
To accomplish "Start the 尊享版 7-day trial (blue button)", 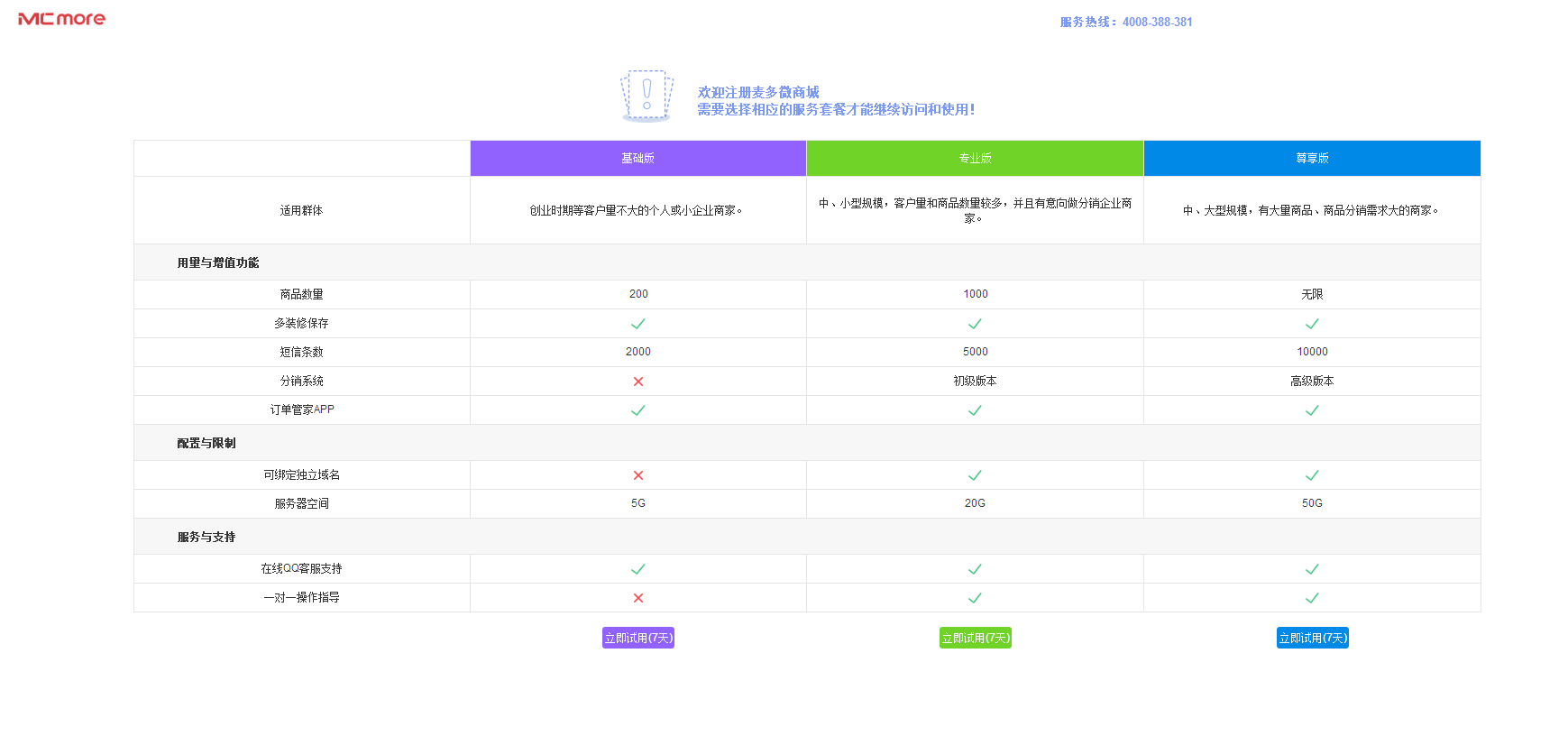I will 1313,638.
